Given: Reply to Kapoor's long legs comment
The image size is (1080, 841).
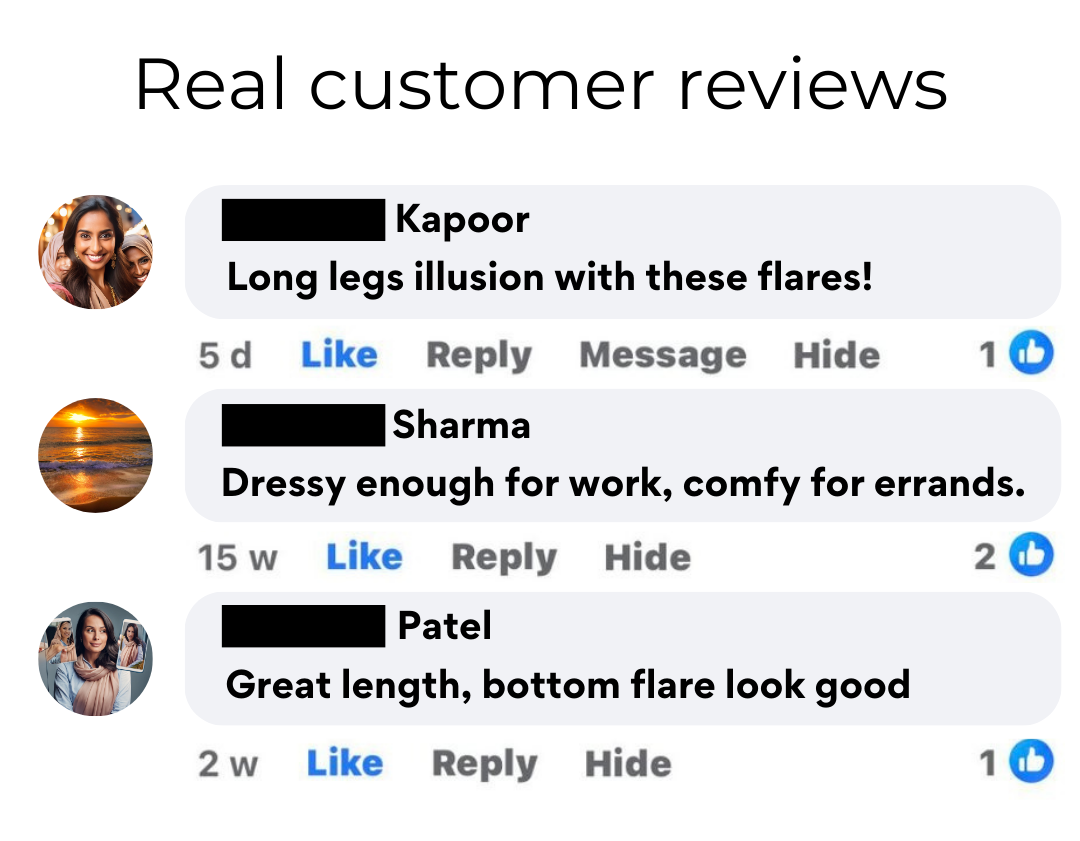Looking at the screenshot, I should [479, 356].
